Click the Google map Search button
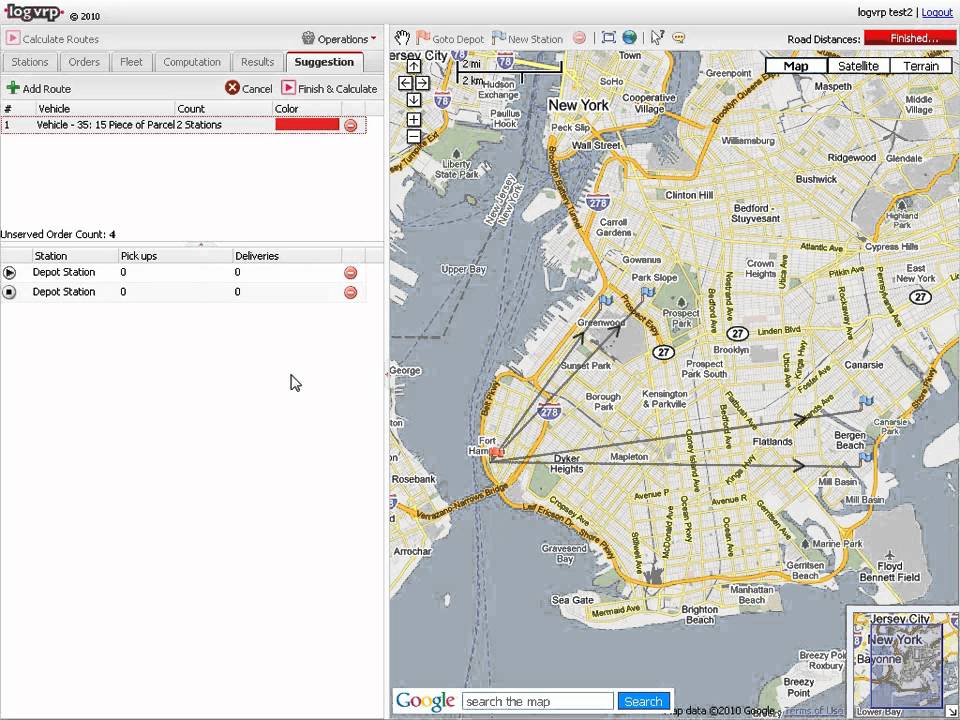This screenshot has height=720, width=960. 643,701
